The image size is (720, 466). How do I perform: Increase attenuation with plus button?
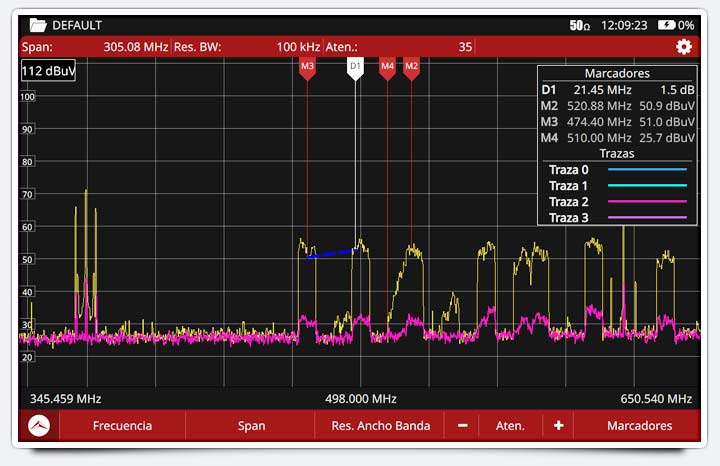pos(558,426)
